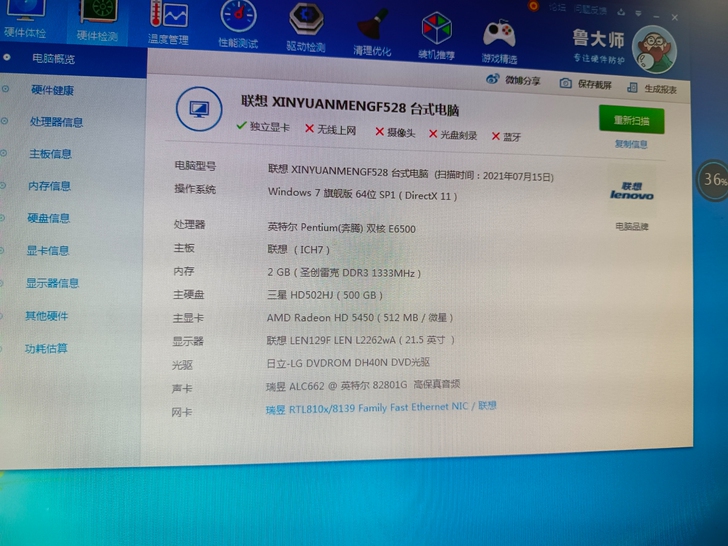728x546 pixels.
Task: Click 三星 HD502HJ ( 500 GB ) text
Action: click(x=325, y=295)
